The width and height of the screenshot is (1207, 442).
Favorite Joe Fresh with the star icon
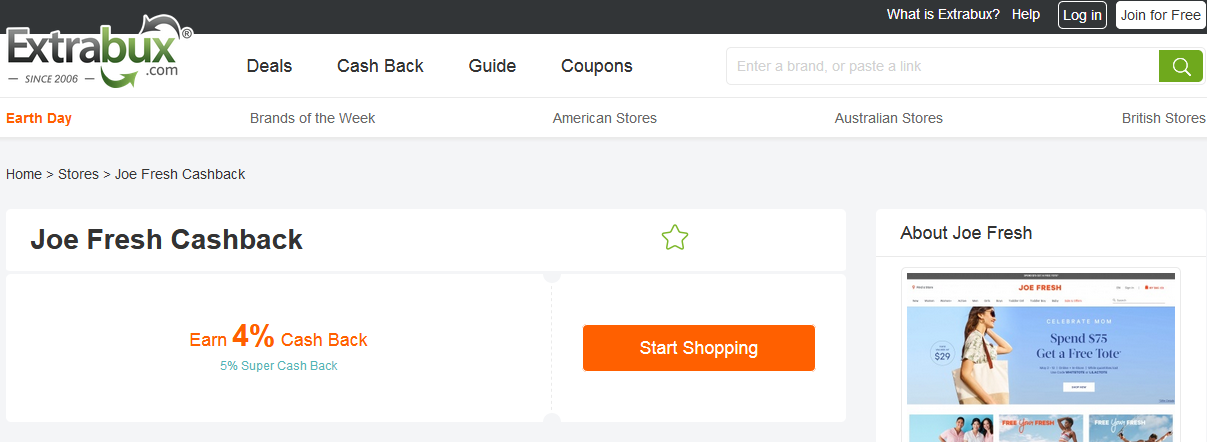coord(675,238)
